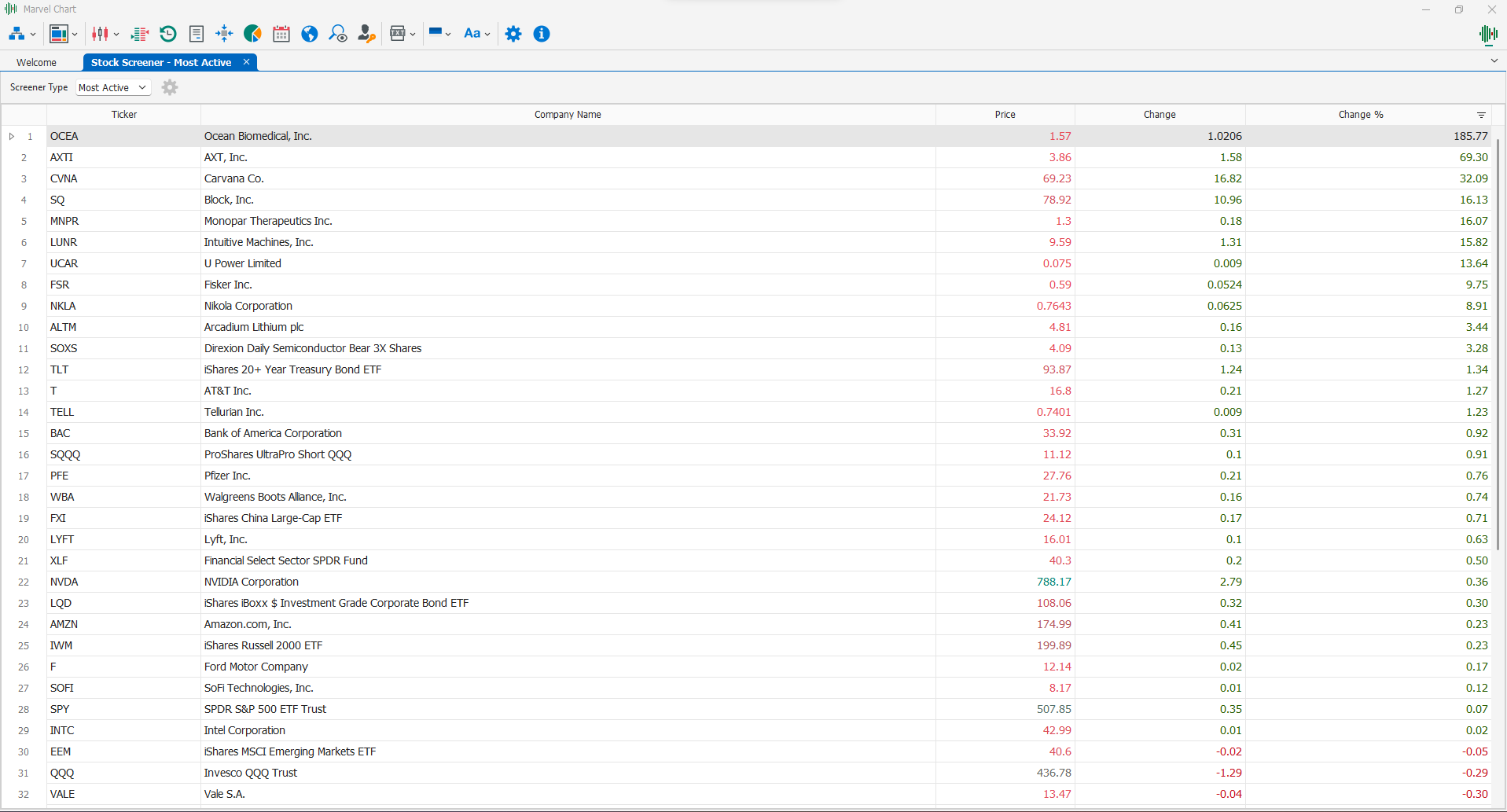Screen dimensions: 1507x812
Task: Open the Screener Type Most Active combo box
Action: [x=113, y=87]
